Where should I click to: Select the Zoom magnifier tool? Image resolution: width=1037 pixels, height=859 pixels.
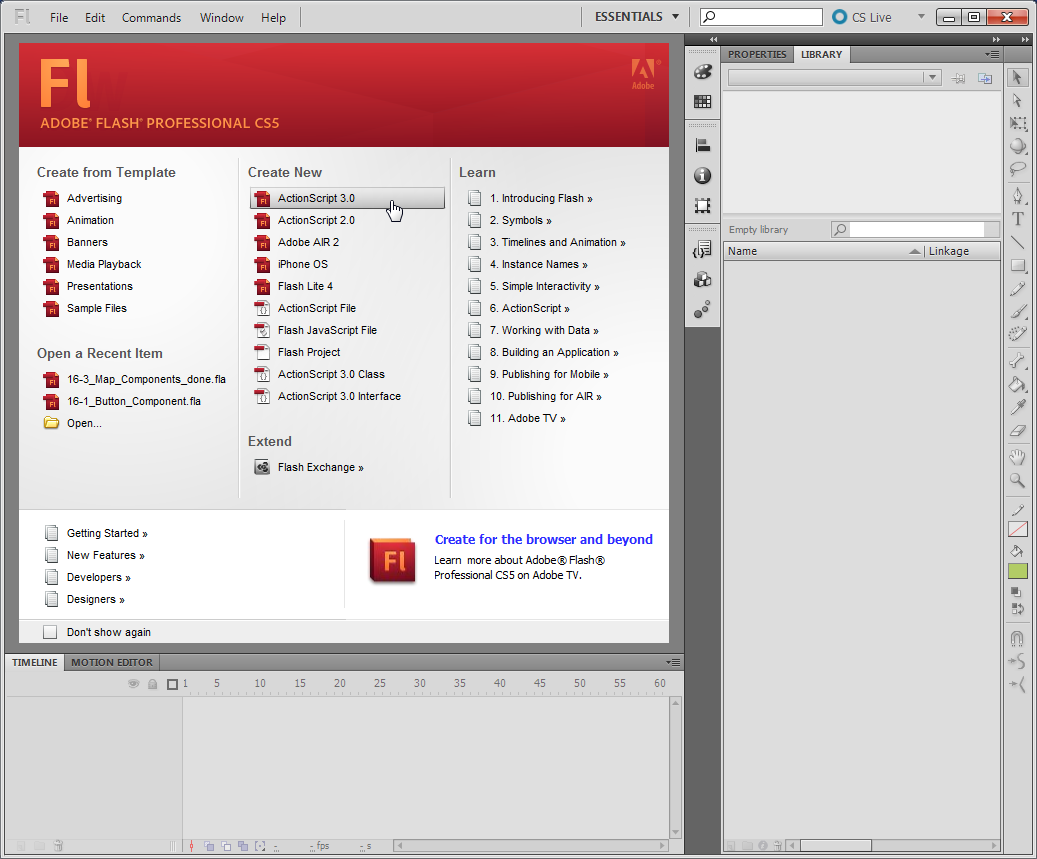1017,480
